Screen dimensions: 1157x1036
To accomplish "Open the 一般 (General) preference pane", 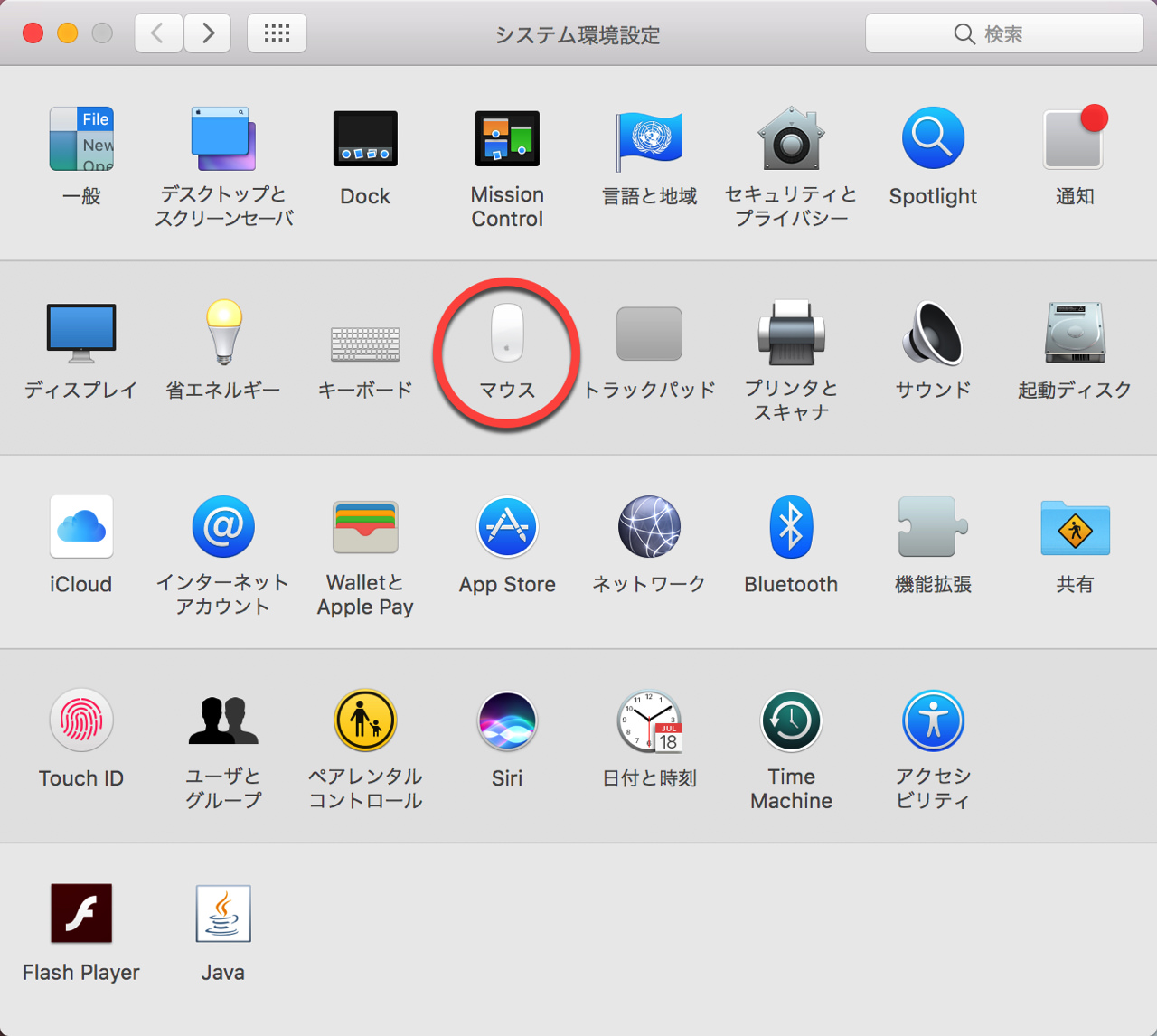I will [81, 138].
